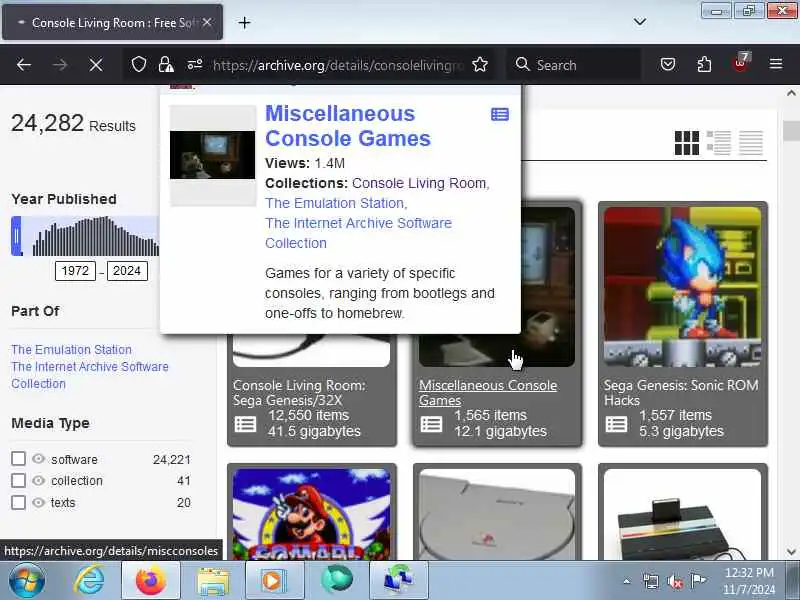Viewport: 800px width, 600px height.
Task: Open Miscellaneous Console Games title link in popup
Action: pyautogui.click(x=348, y=126)
